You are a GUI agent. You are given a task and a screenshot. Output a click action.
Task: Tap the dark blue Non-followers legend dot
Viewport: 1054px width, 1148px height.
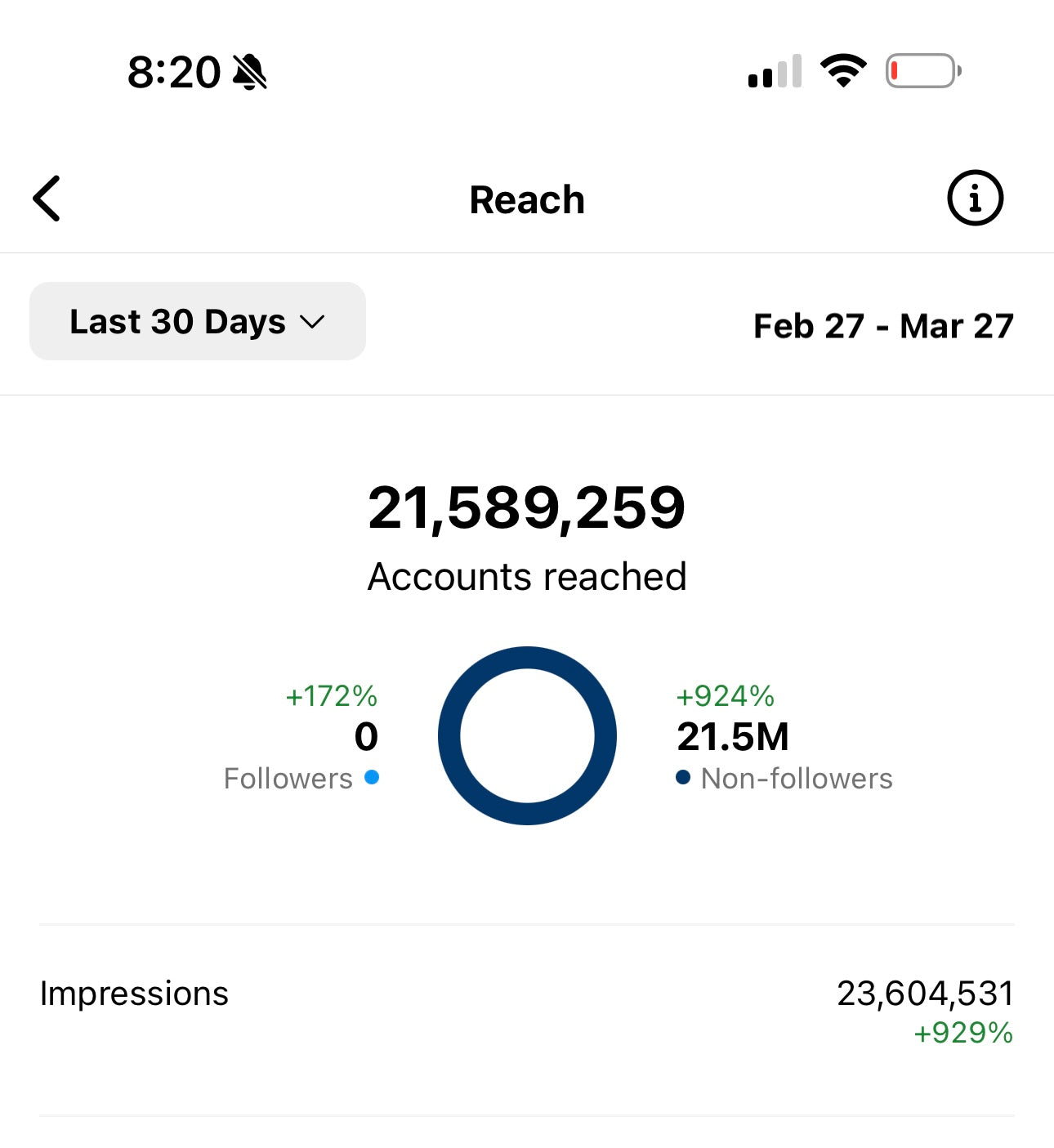[x=683, y=777]
